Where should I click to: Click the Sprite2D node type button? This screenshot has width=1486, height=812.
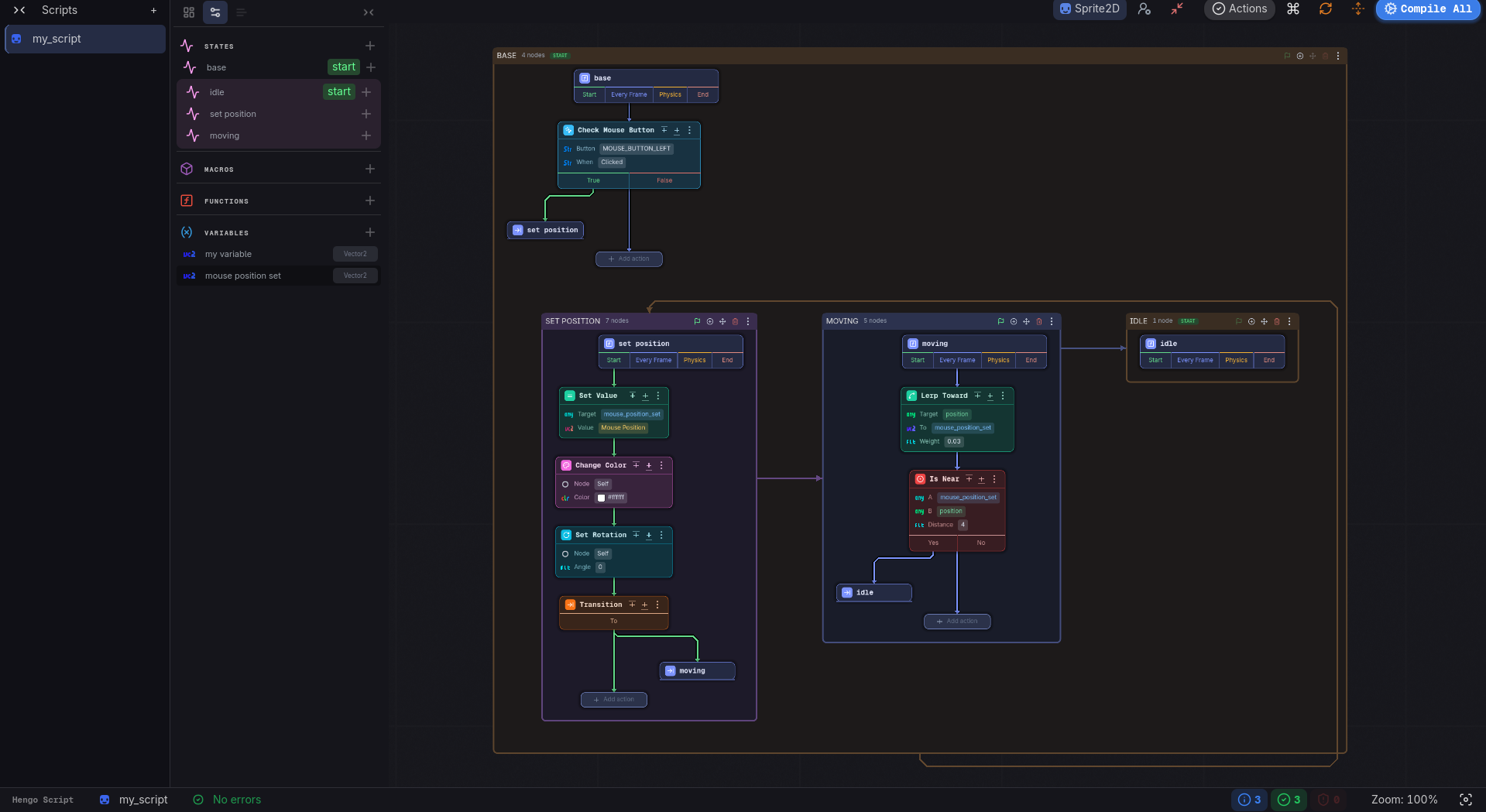(x=1090, y=9)
